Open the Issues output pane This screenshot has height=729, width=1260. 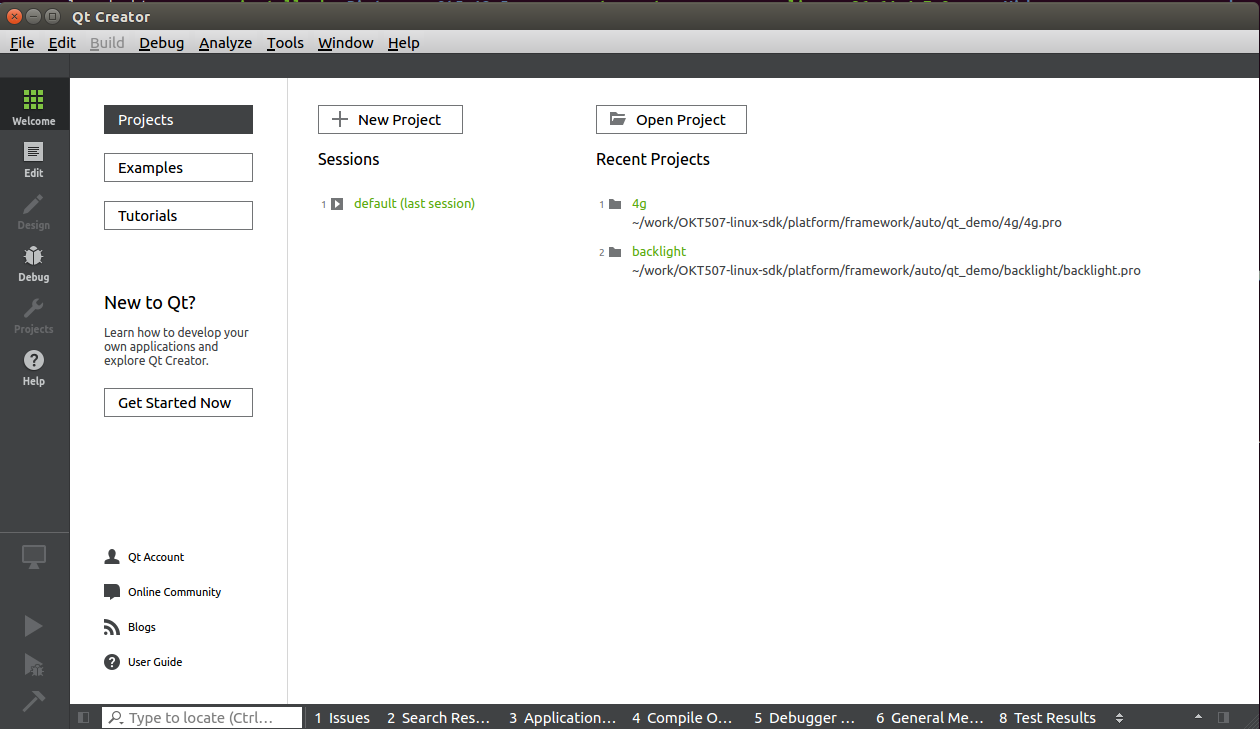342,718
